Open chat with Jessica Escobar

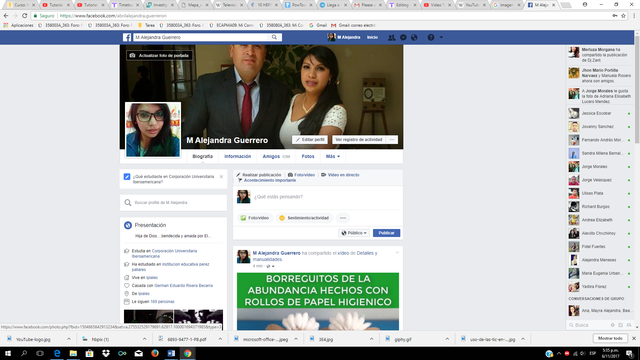[600, 113]
